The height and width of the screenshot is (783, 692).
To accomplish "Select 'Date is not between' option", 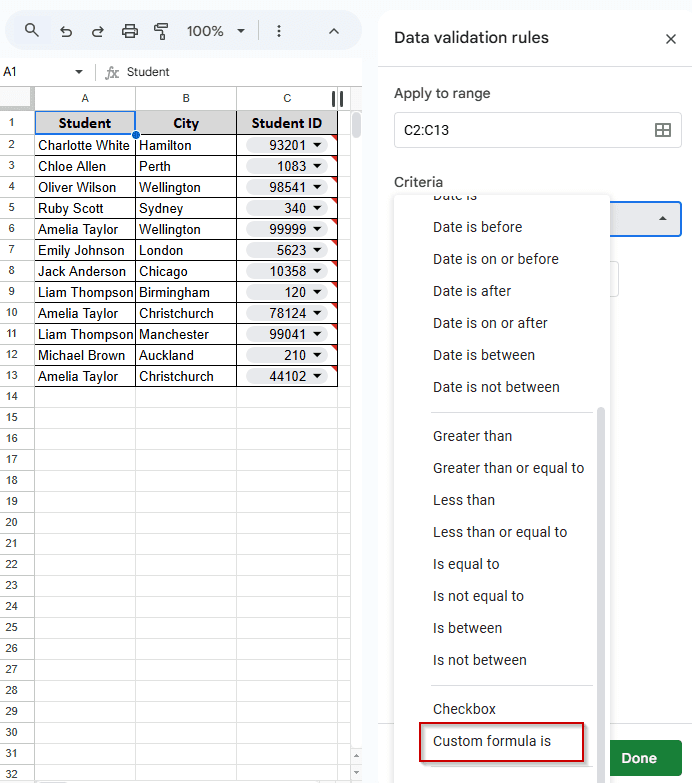I will (x=495, y=387).
